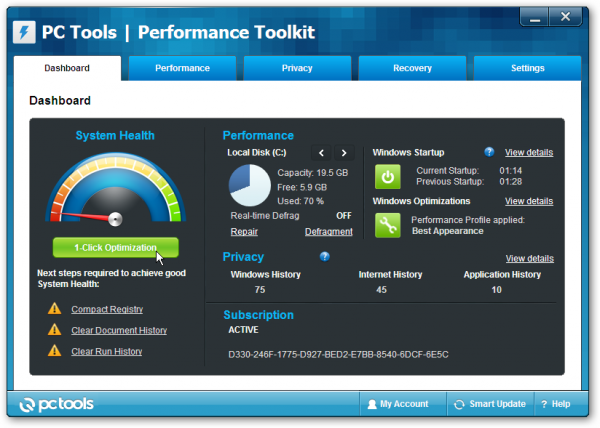
Task: Open Windows Startup blue help icon
Action: click(489, 152)
